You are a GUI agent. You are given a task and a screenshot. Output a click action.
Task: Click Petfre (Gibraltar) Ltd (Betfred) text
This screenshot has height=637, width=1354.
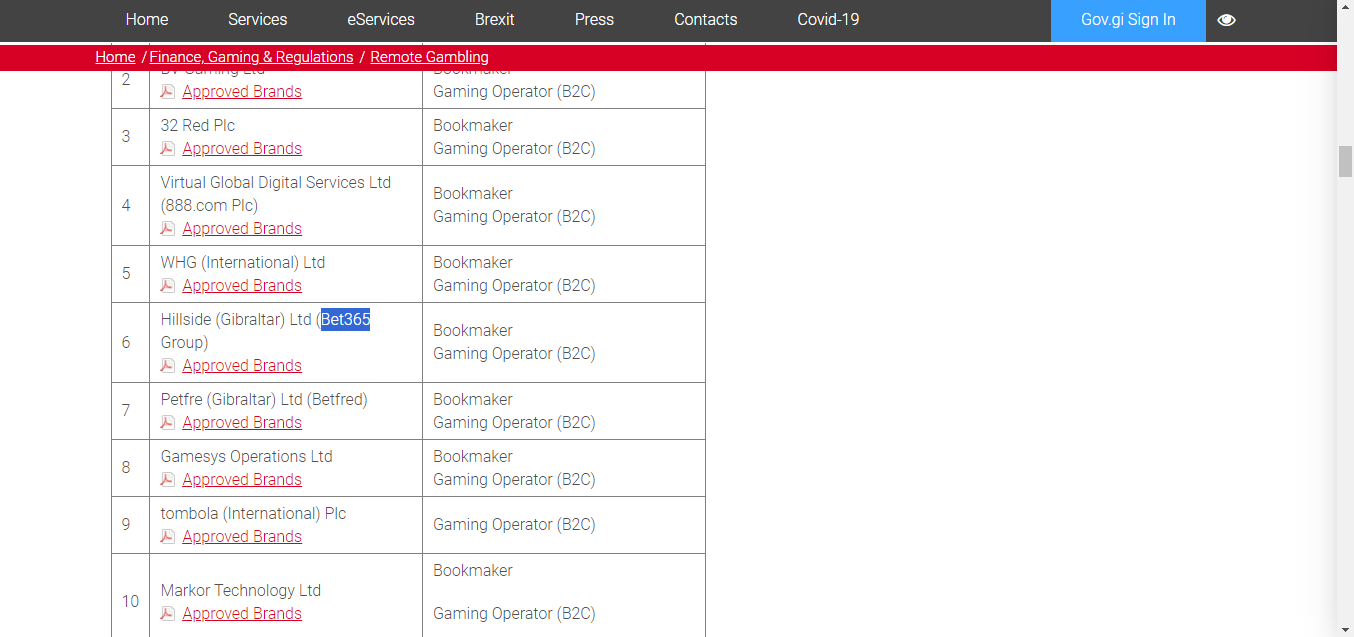click(264, 399)
